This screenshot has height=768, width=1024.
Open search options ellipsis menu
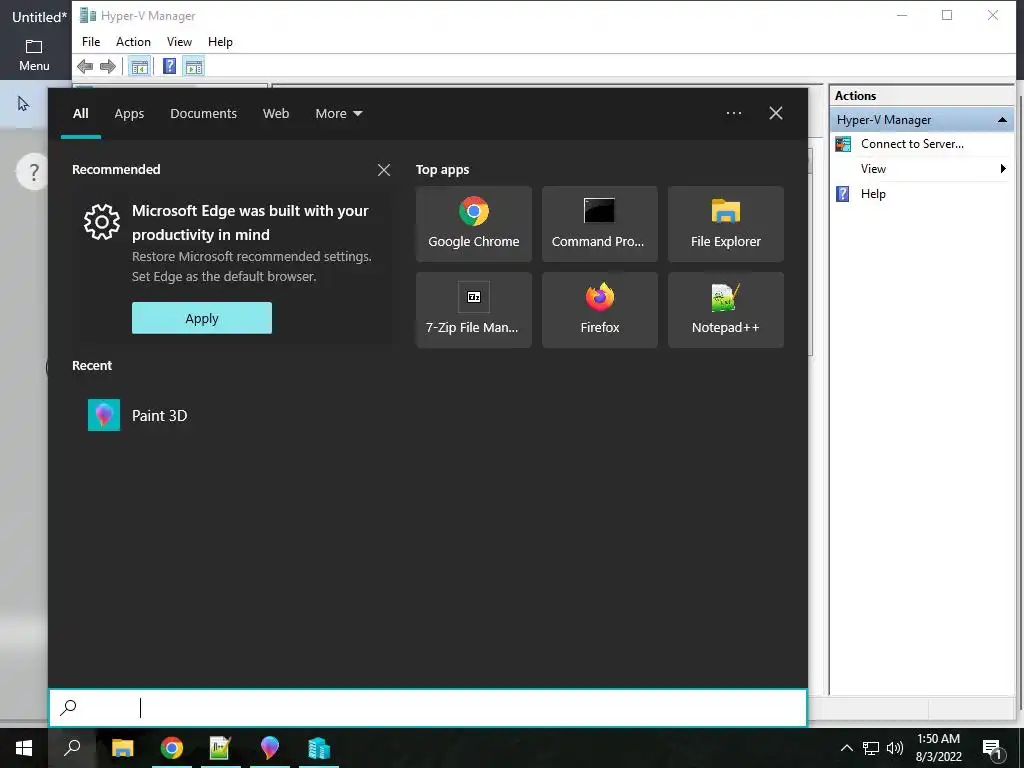click(x=733, y=113)
